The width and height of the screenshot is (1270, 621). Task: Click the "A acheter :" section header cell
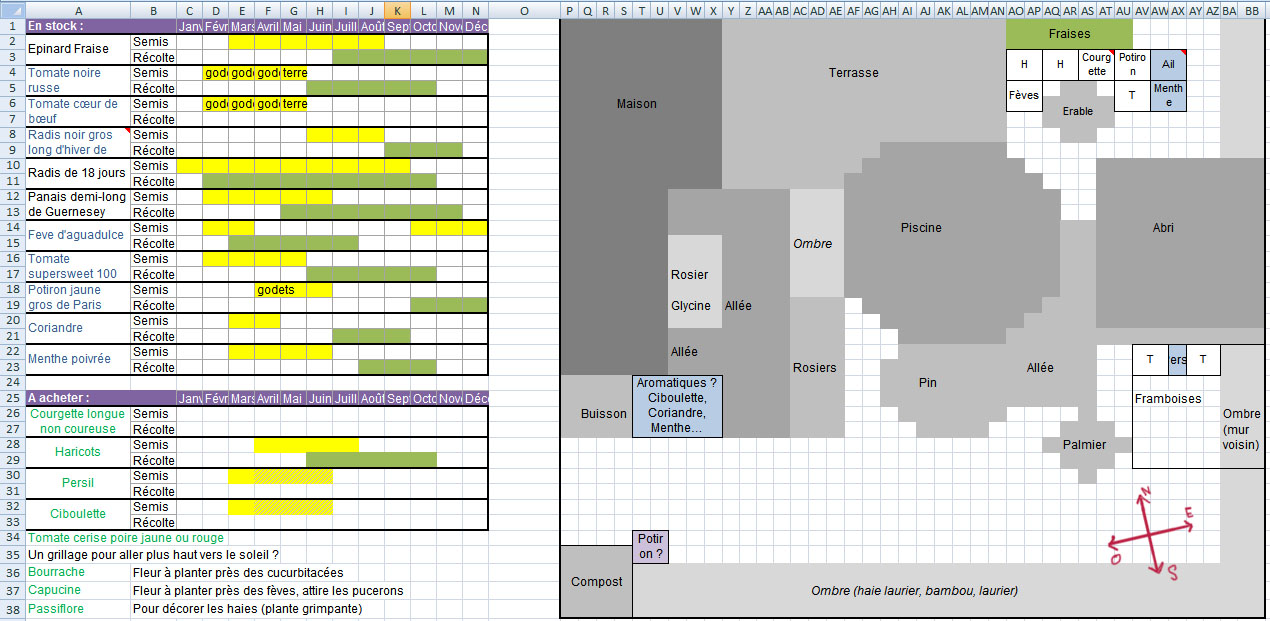(78, 397)
